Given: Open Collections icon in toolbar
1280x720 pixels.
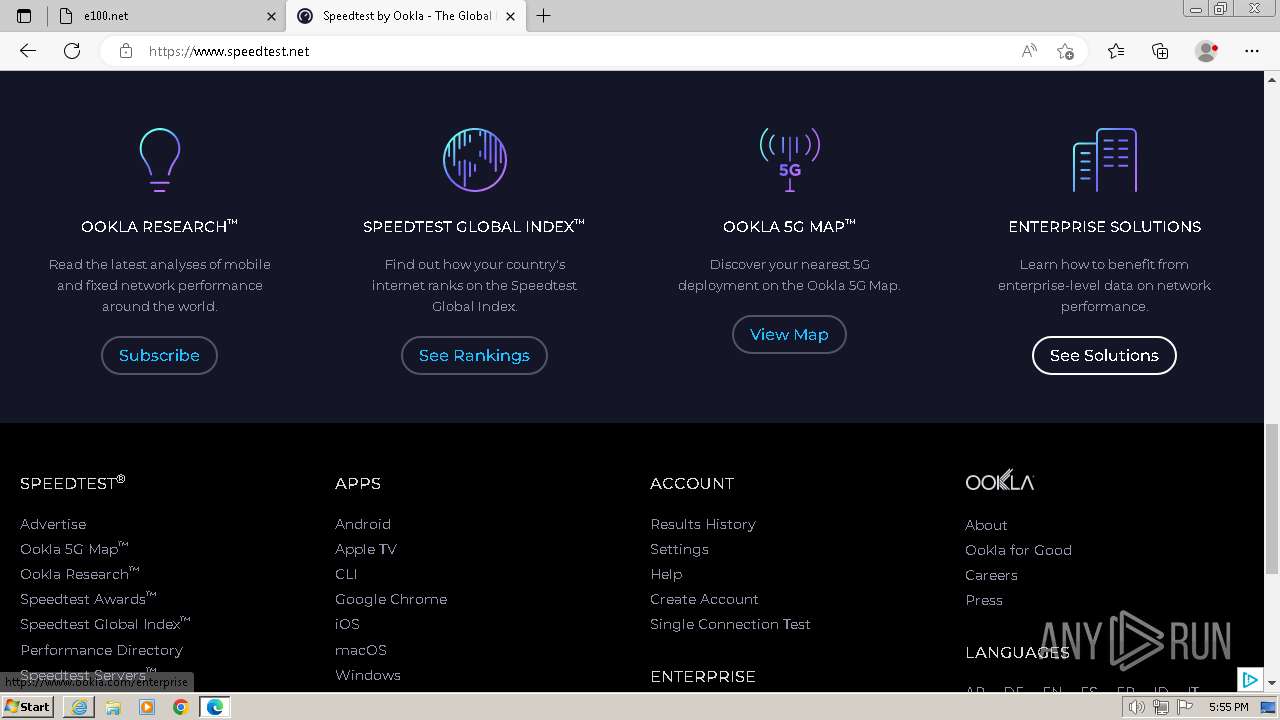Looking at the screenshot, I should click(x=1160, y=51).
